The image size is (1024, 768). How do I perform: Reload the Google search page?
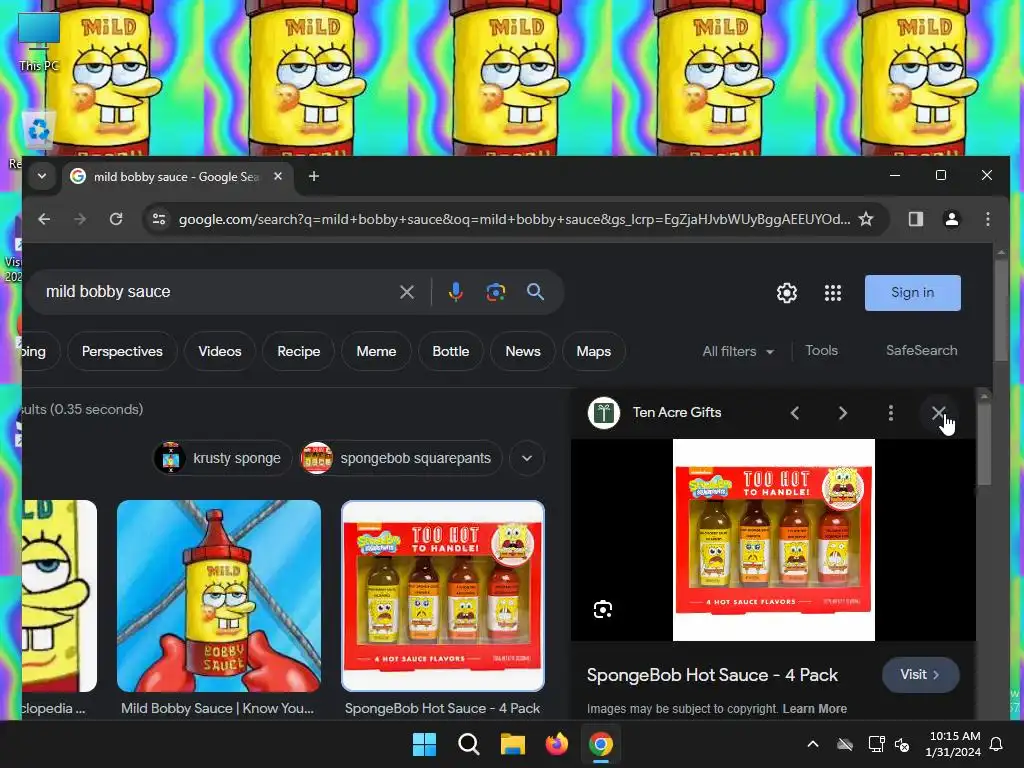116,219
